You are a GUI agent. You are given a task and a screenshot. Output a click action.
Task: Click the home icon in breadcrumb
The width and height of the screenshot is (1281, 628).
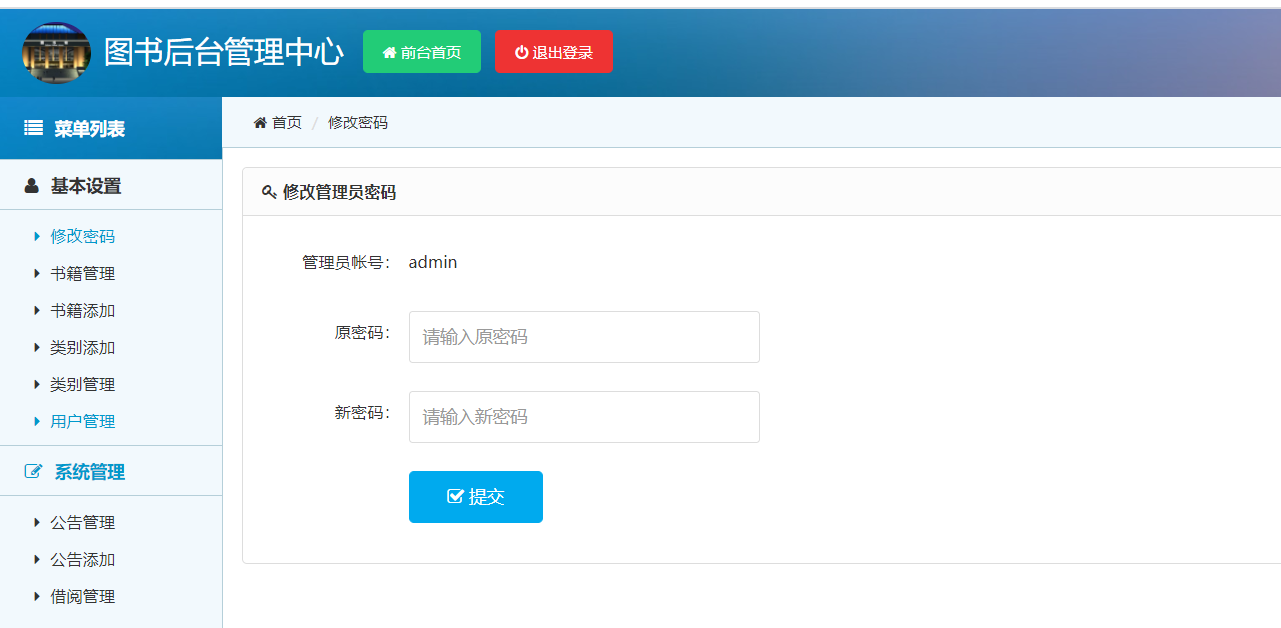(x=260, y=123)
